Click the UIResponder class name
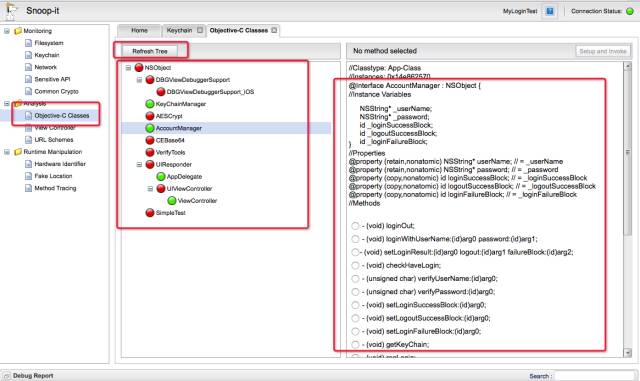The height and width of the screenshot is (381, 640). pos(173,165)
